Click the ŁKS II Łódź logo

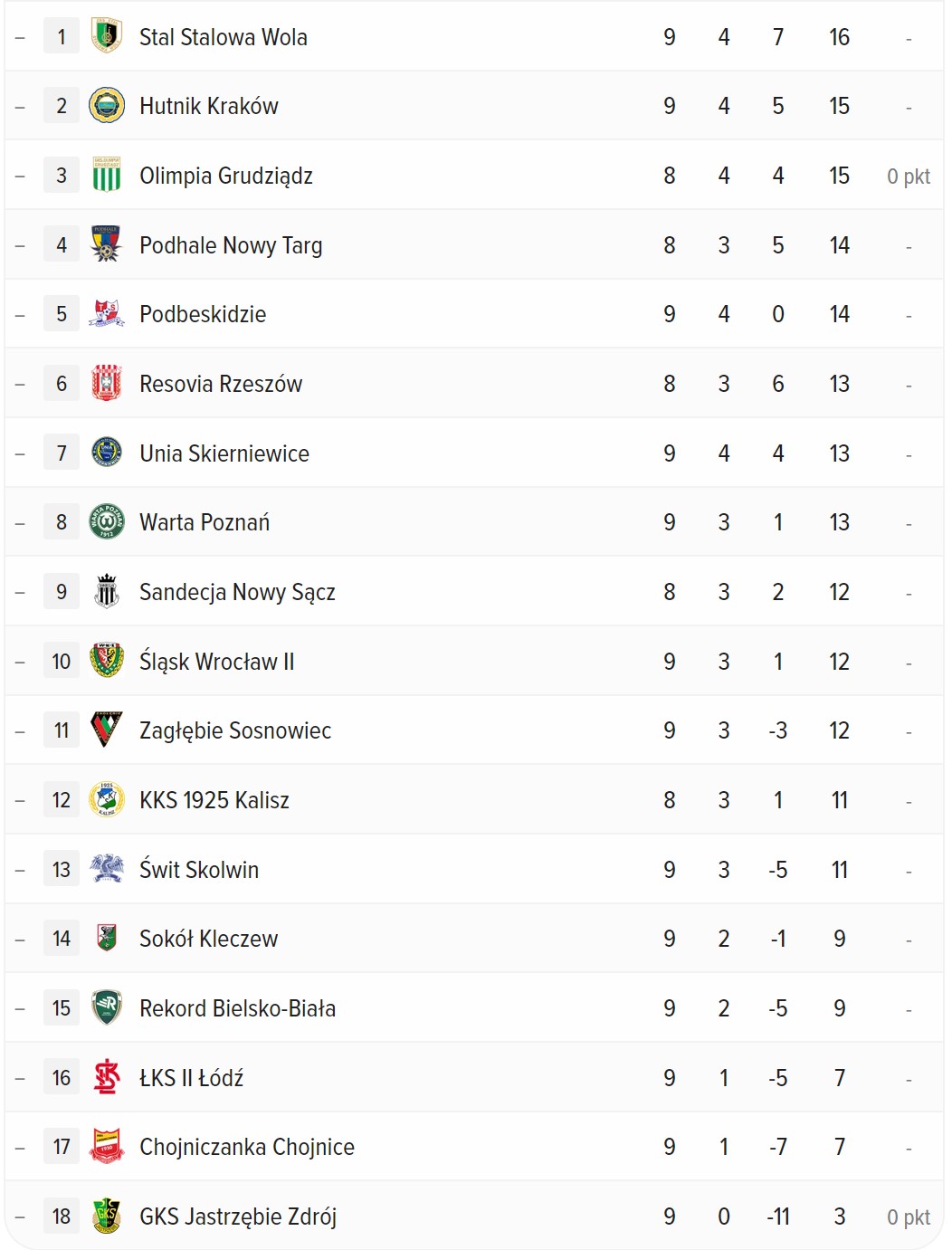click(x=107, y=1077)
